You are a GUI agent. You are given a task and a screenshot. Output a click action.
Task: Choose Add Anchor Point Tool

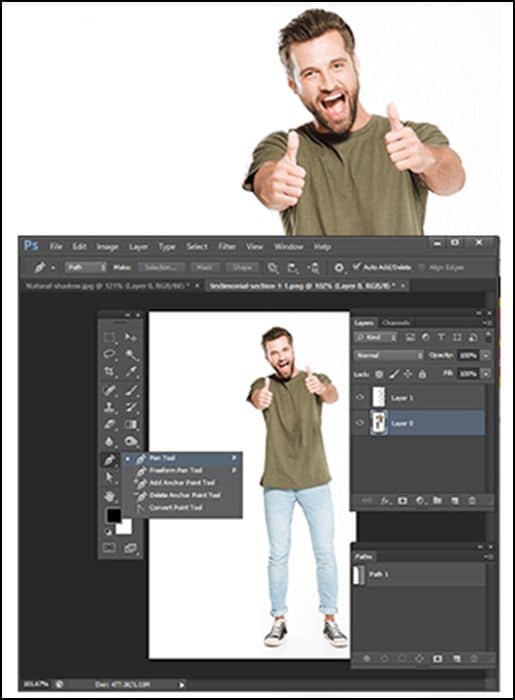pos(183,483)
